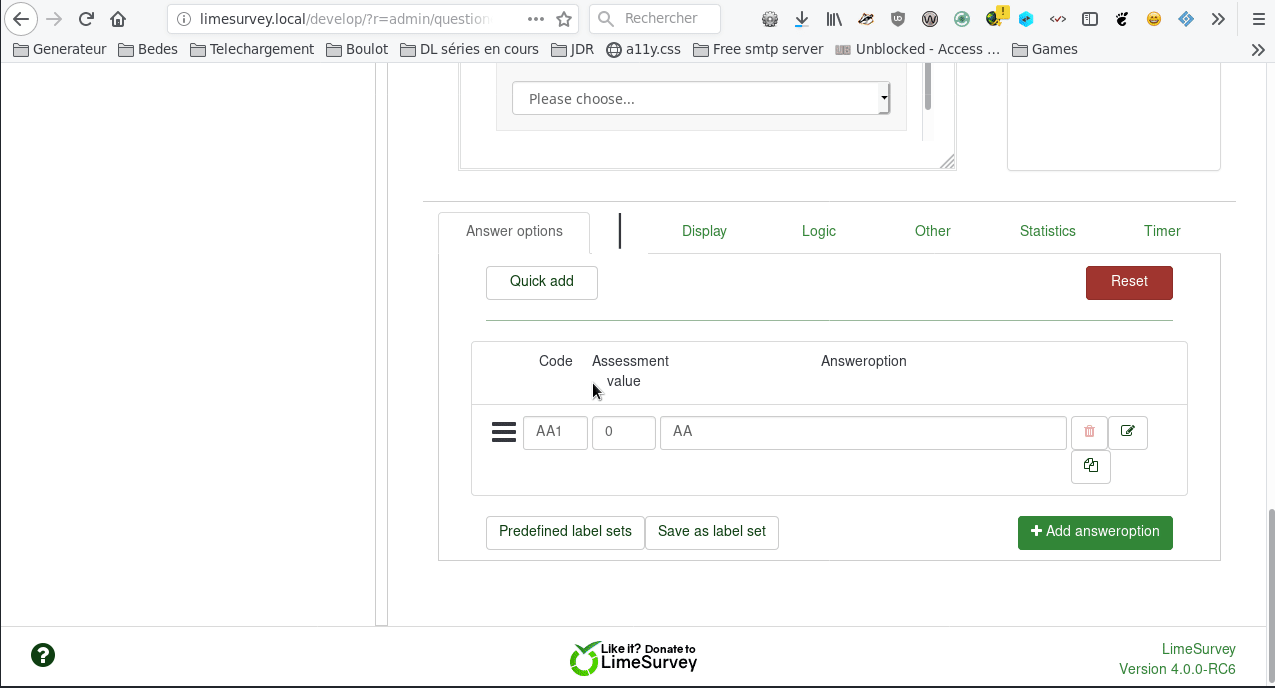Image resolution: width=1275 pixels, height=688 pixels.
Task: Click the browser reload icon
Action: click(x=86, y=19)
